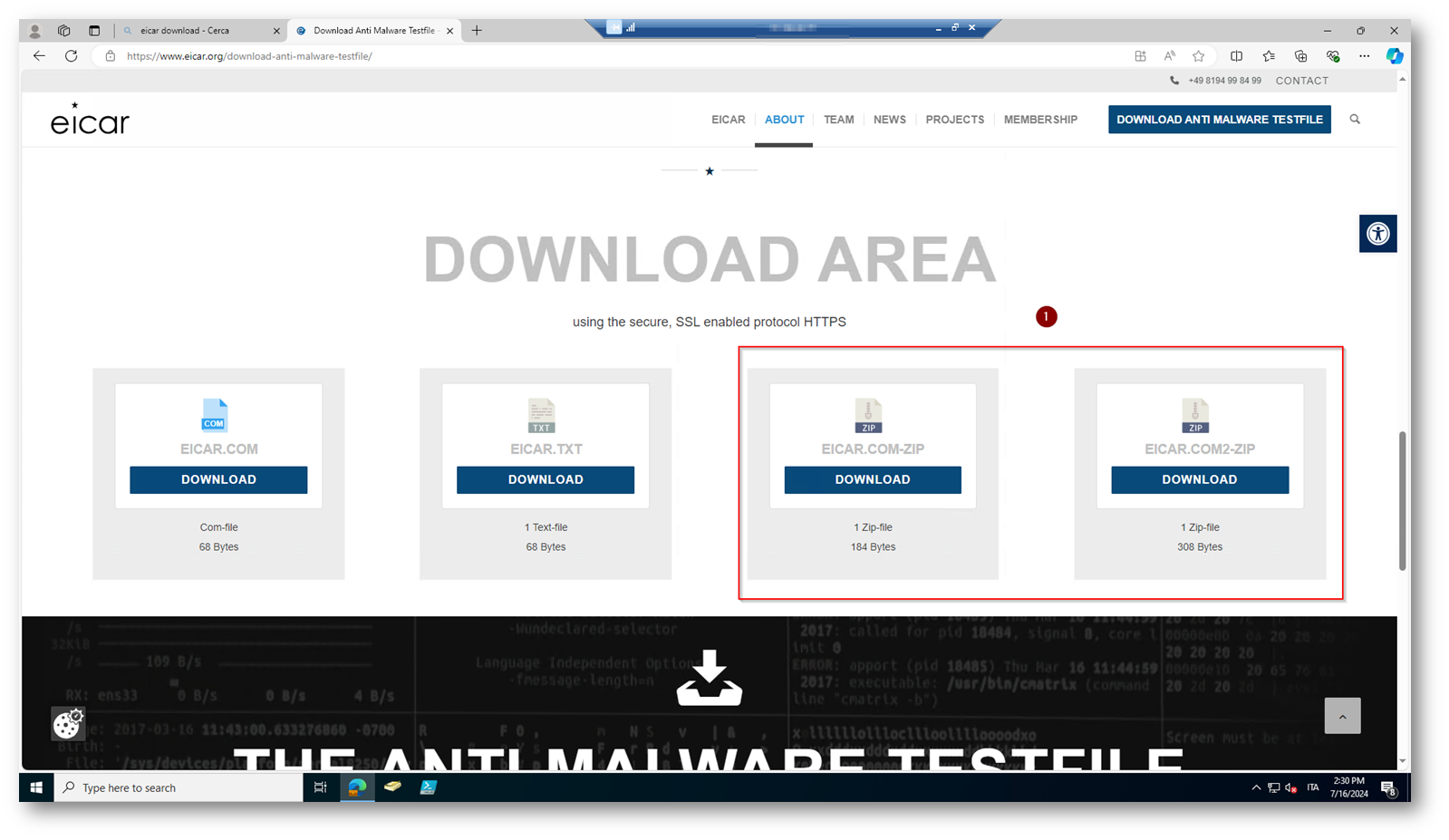1449x840 pixels.
Task: Click the page vertical scrollbar thumb
Action: 1402,500
